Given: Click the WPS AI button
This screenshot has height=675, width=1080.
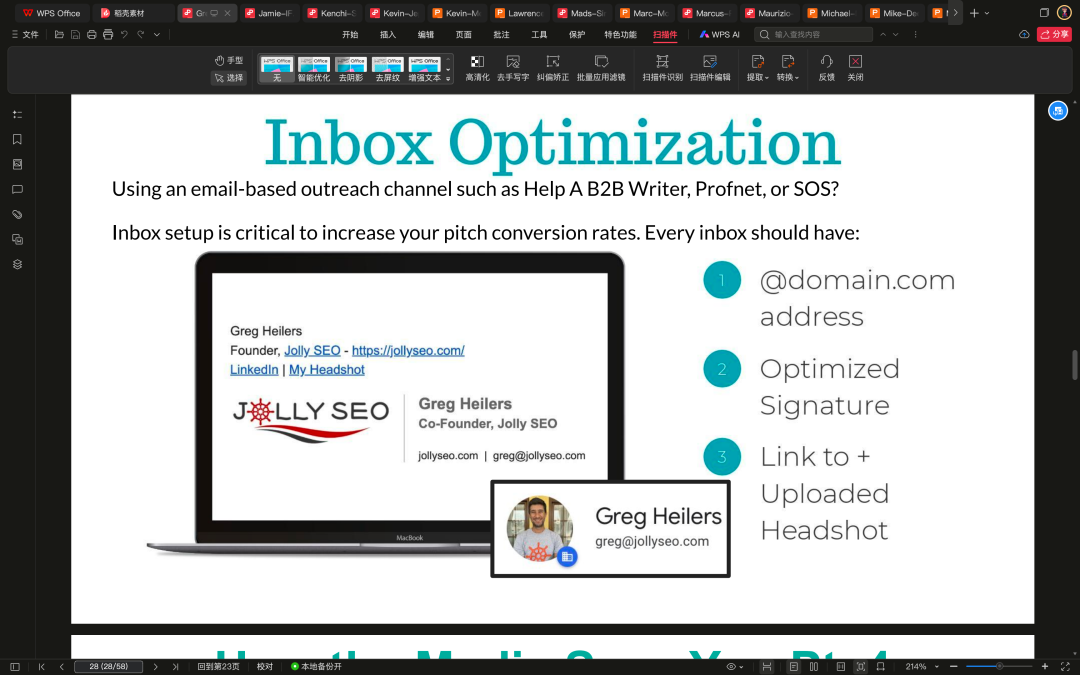Looking at the screenshot, I should pyautogui.click(x=719, y=34).
